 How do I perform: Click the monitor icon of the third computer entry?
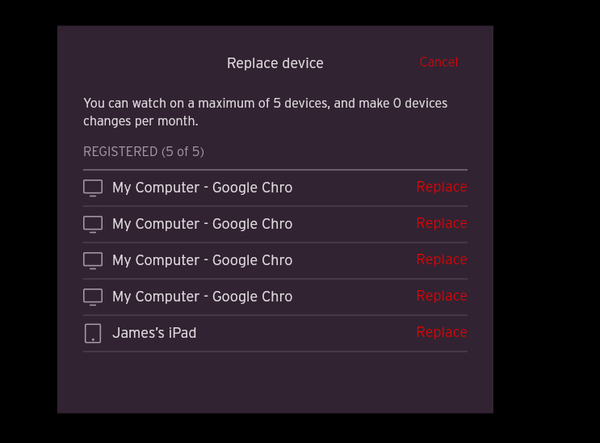(x=93, y=261)
